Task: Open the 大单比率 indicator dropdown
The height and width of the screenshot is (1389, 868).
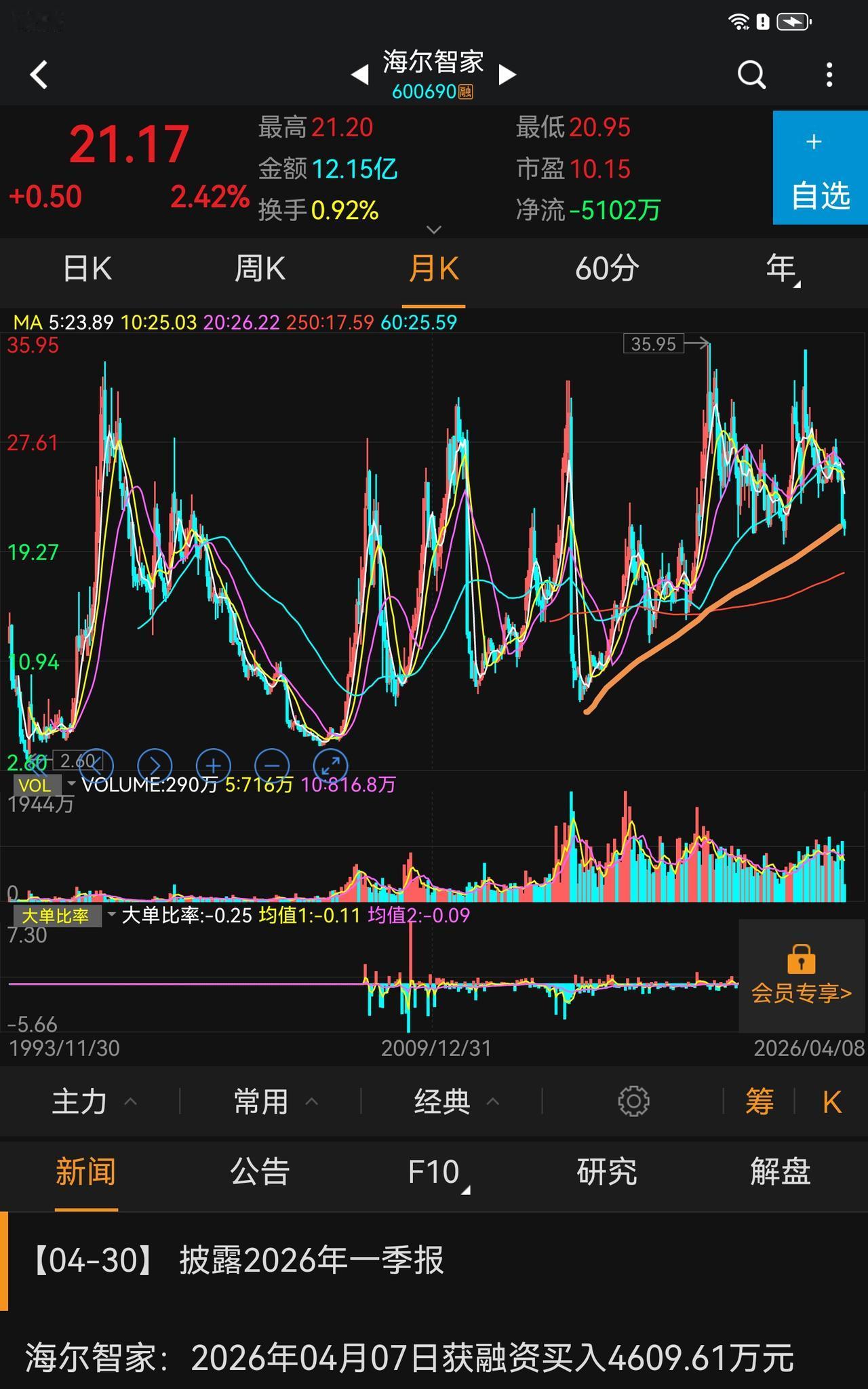Action: 65,916
